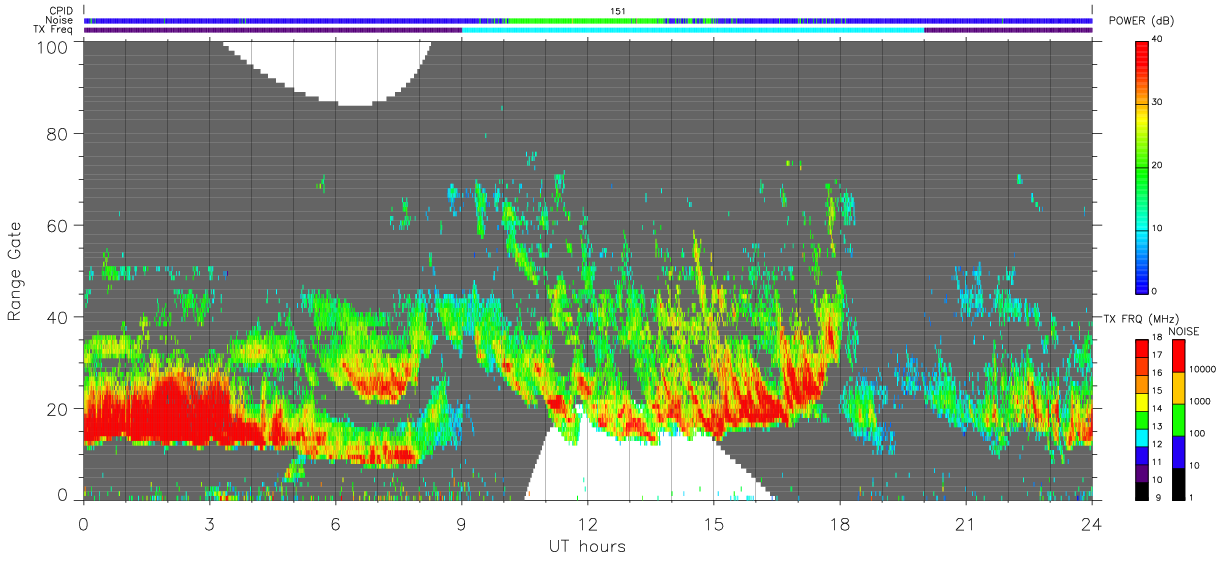The width and height of the screenshot is (1228, 567).
Task: Click the '15' UT hours tick label
Action: [713, 524]
